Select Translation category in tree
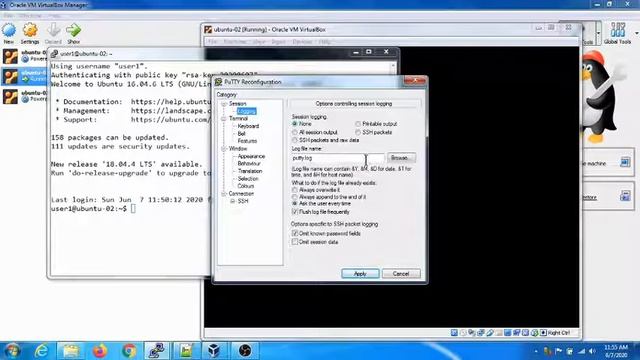The height and width of the screenshot is (360, 640). 250,171
